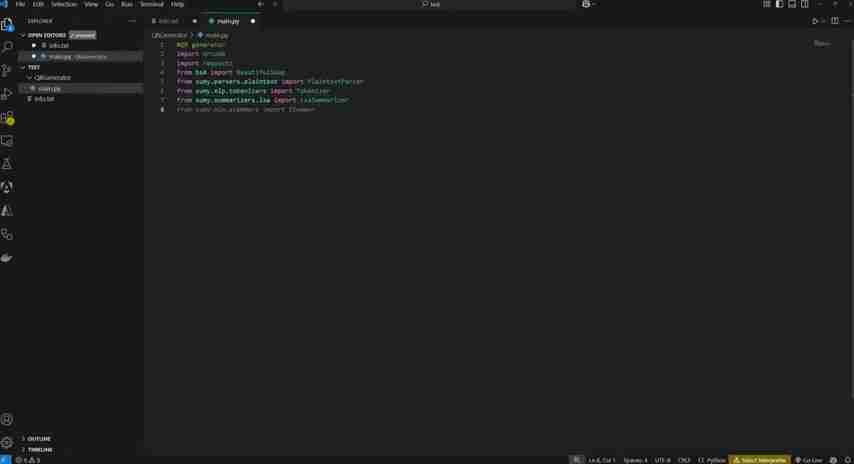The image size is (854, 464).
Task: Toggle the bottom Panel visibility
Action: click(x=792, y=4)
